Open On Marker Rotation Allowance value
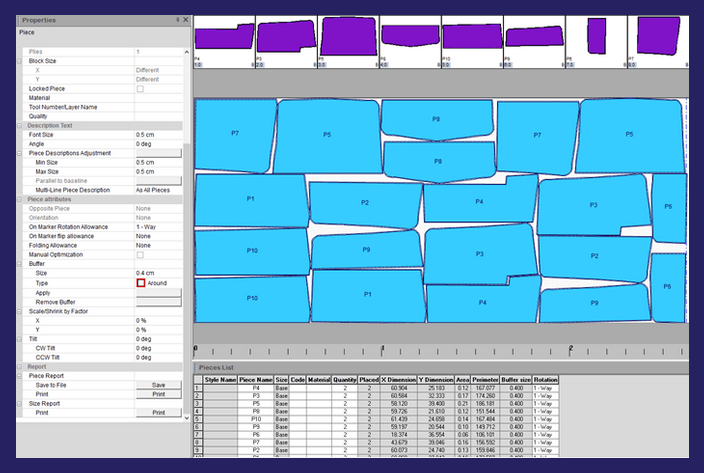Image resolution: width=704 pixels, height=473 pixels. pyautogui.click(x=158, y=226)
